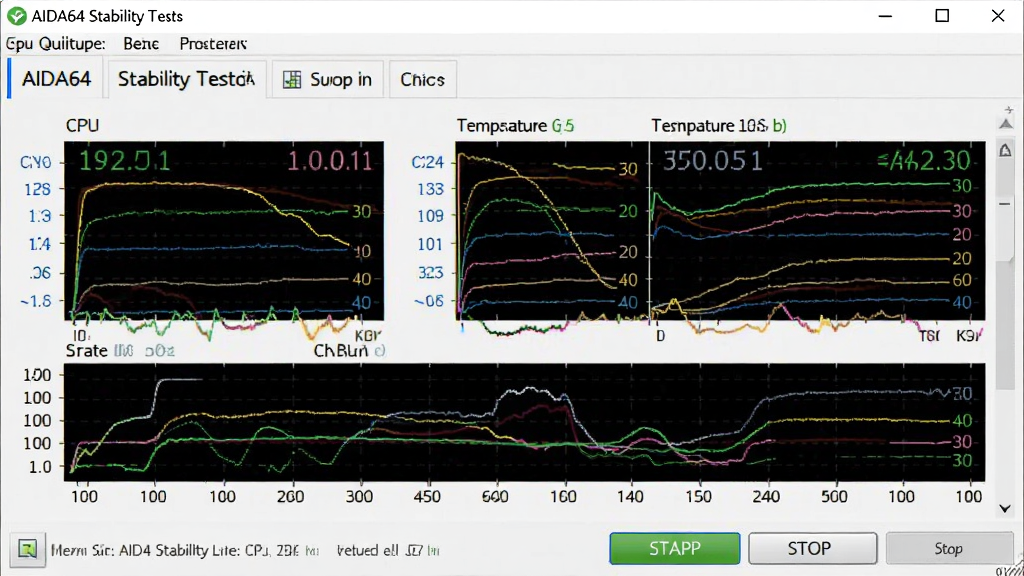The height and width of the screenshot is (576, 1024).
Task: Click the AIDA64 green checkmark title icon
Action: [x=16, y=16]
